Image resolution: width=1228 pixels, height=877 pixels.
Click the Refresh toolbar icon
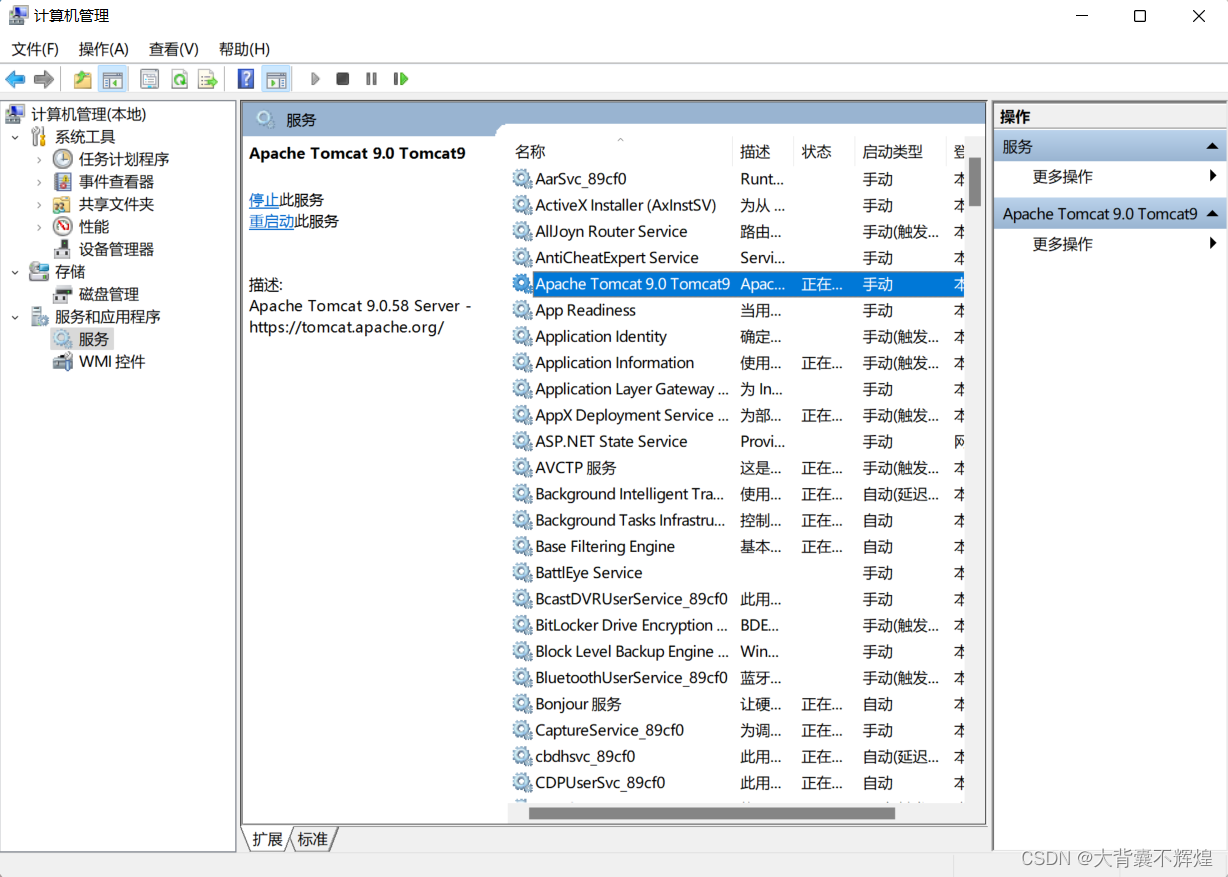tap(178, 79)
